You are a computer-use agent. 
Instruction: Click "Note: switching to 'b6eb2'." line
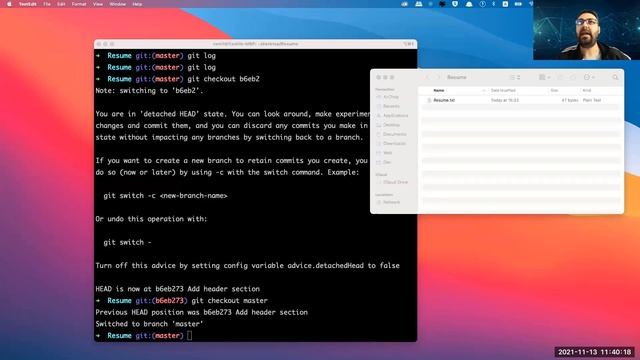(149, 91)
